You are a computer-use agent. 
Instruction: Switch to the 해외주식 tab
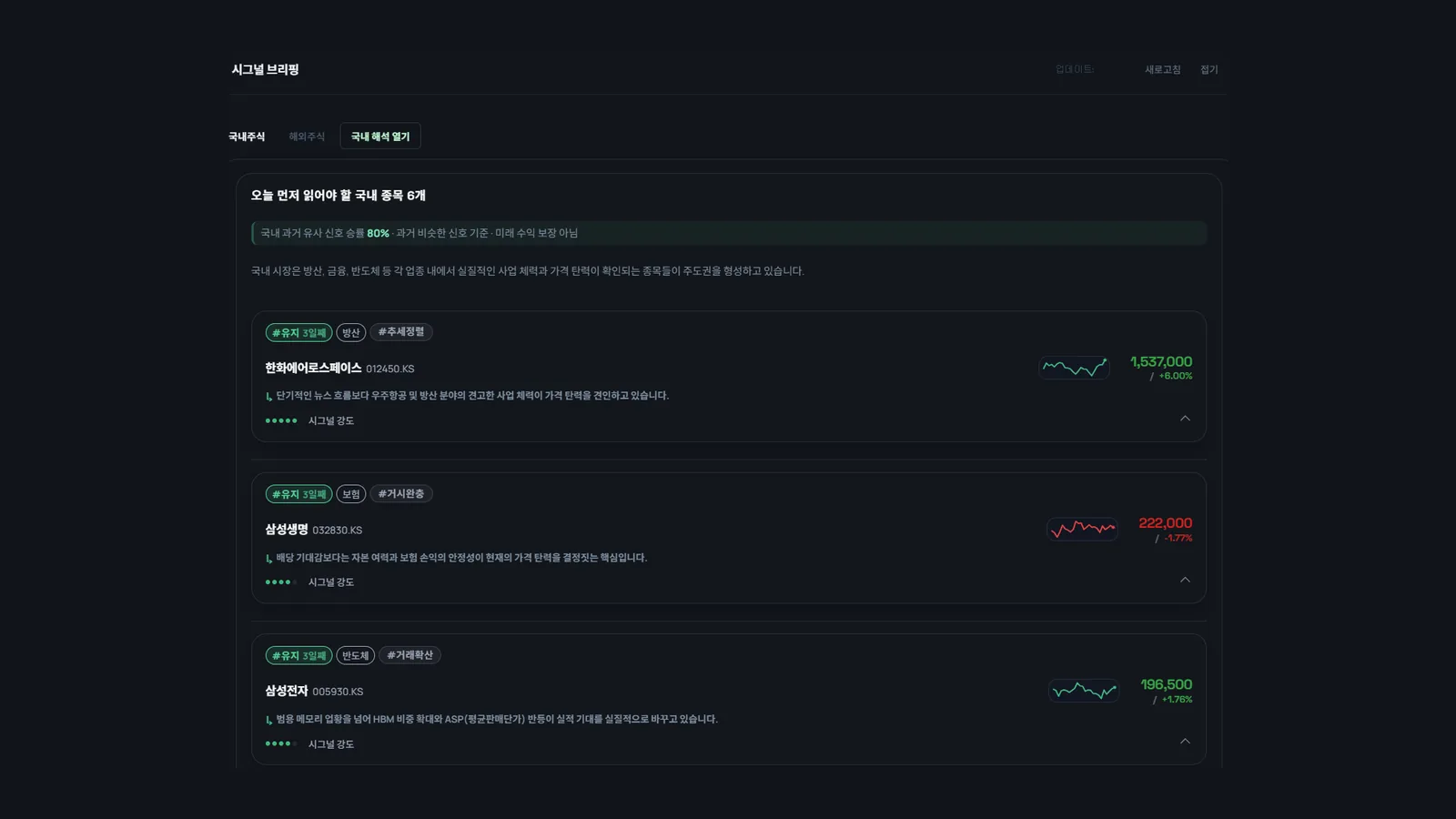305,136
